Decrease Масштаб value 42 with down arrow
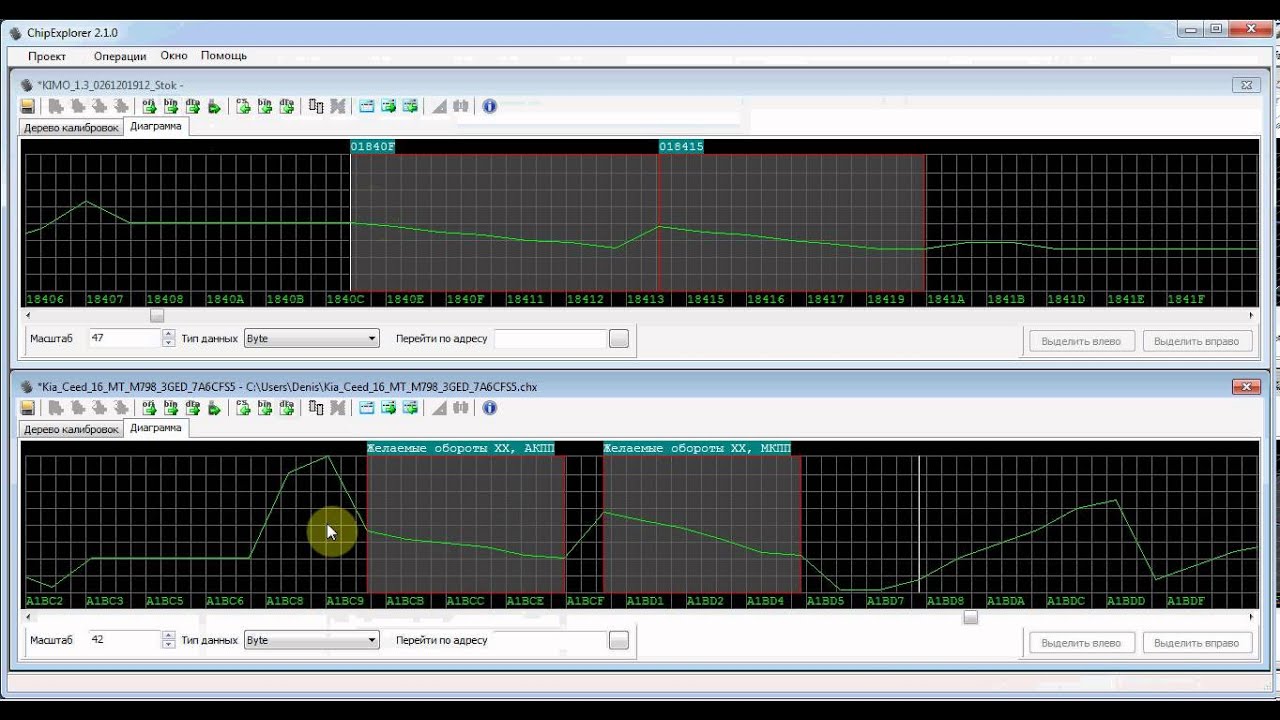The height and width of the screenshot is (720, 1280). click(168, 645)
